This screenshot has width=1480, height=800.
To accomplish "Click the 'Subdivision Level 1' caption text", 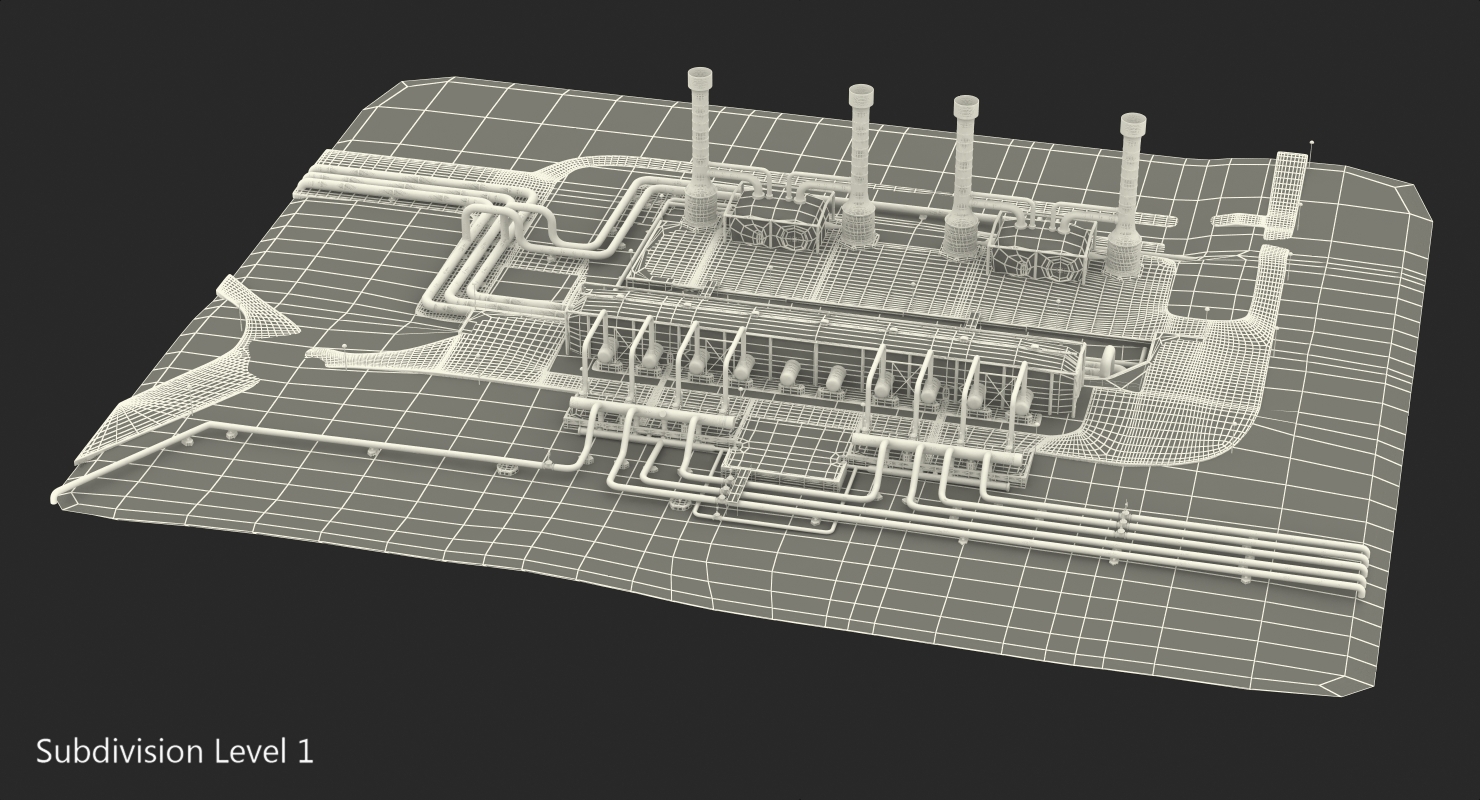I will point(175,751).
